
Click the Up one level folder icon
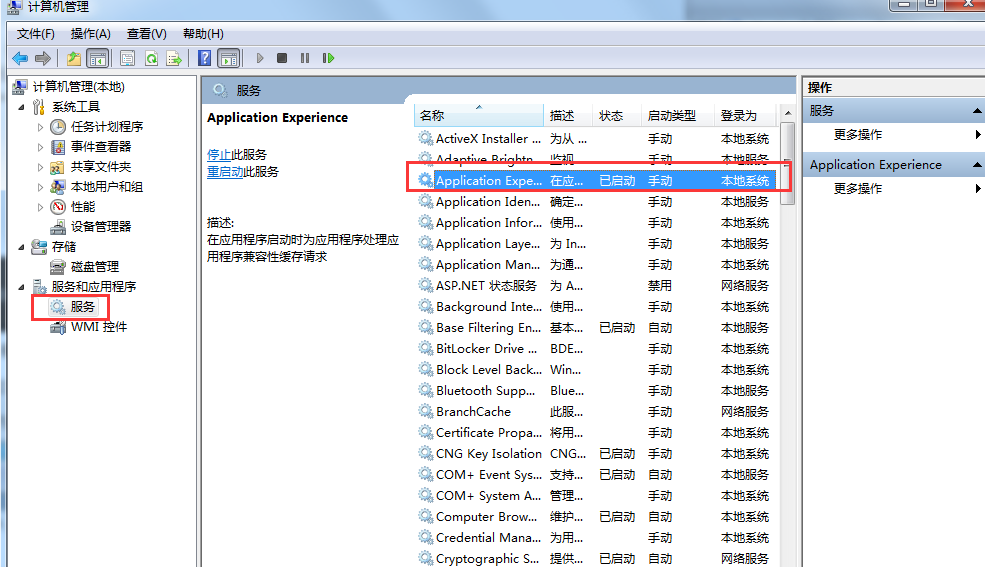coord(74,58)
